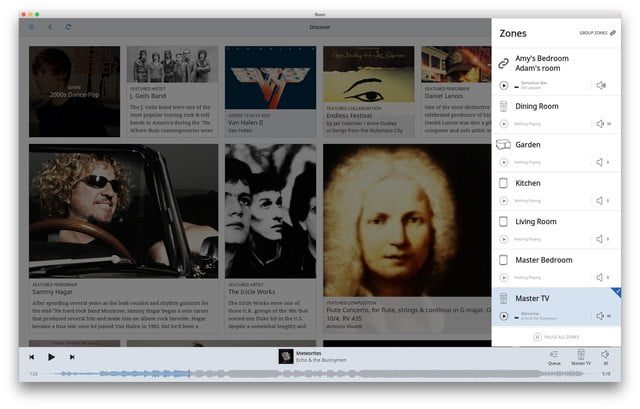Click the Garden zone volume icon

point(600,162)
